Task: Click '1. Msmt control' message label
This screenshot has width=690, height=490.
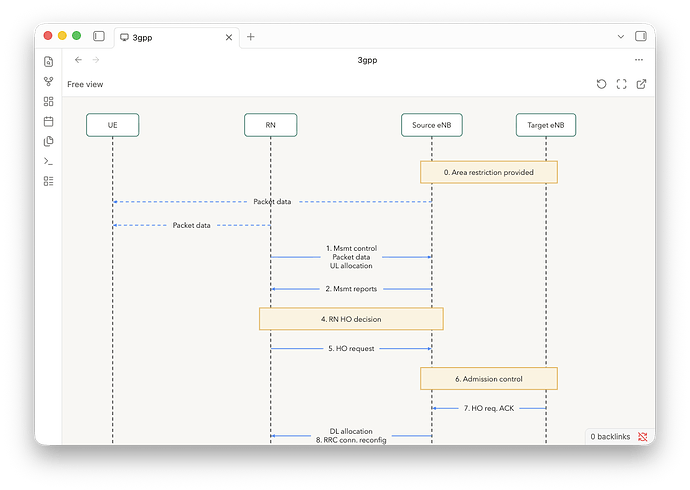Action: pos(351,248)
